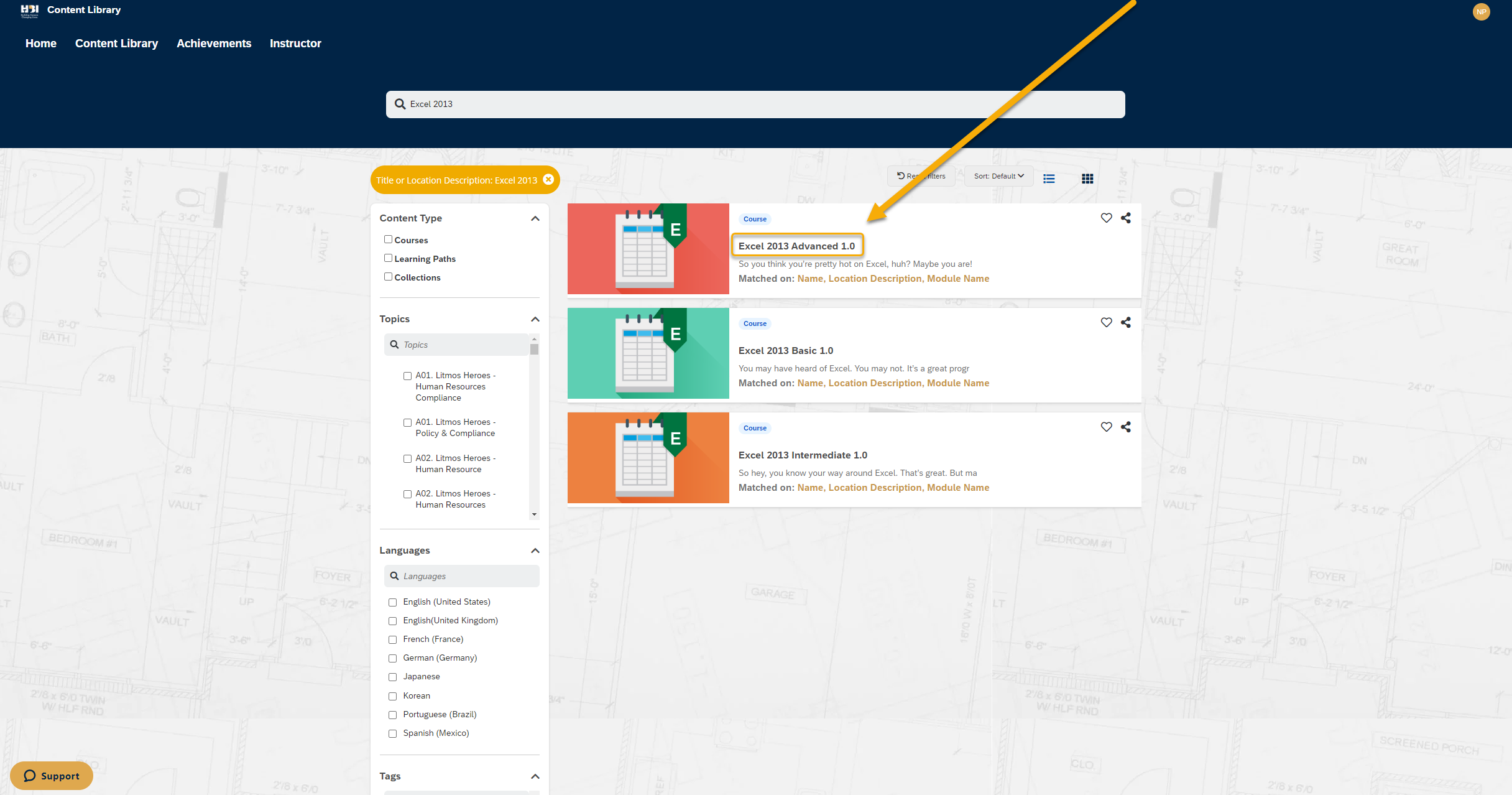The height and width of the screenshot is (795, 1512).
Task: Click the NP user avatar
Action: 1481,12
